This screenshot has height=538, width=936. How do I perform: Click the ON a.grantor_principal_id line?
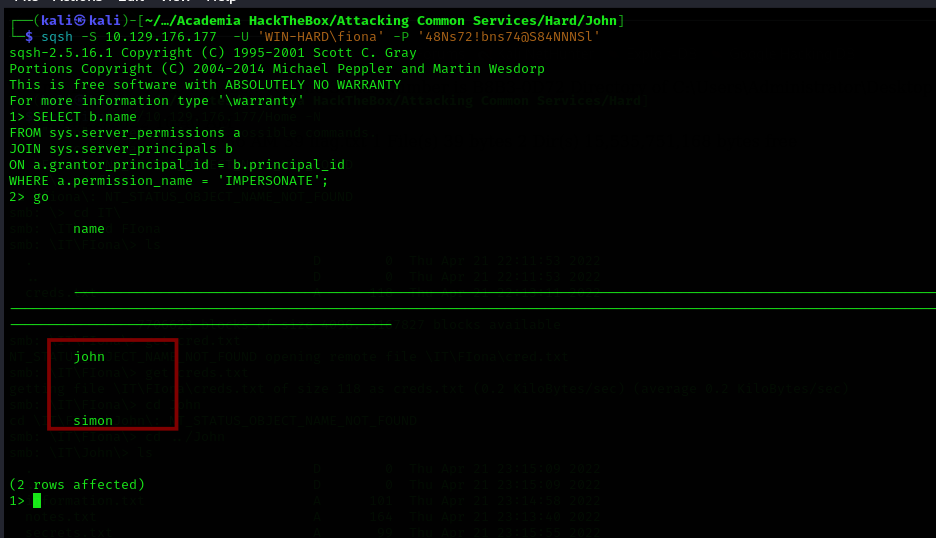pos(176,164)
